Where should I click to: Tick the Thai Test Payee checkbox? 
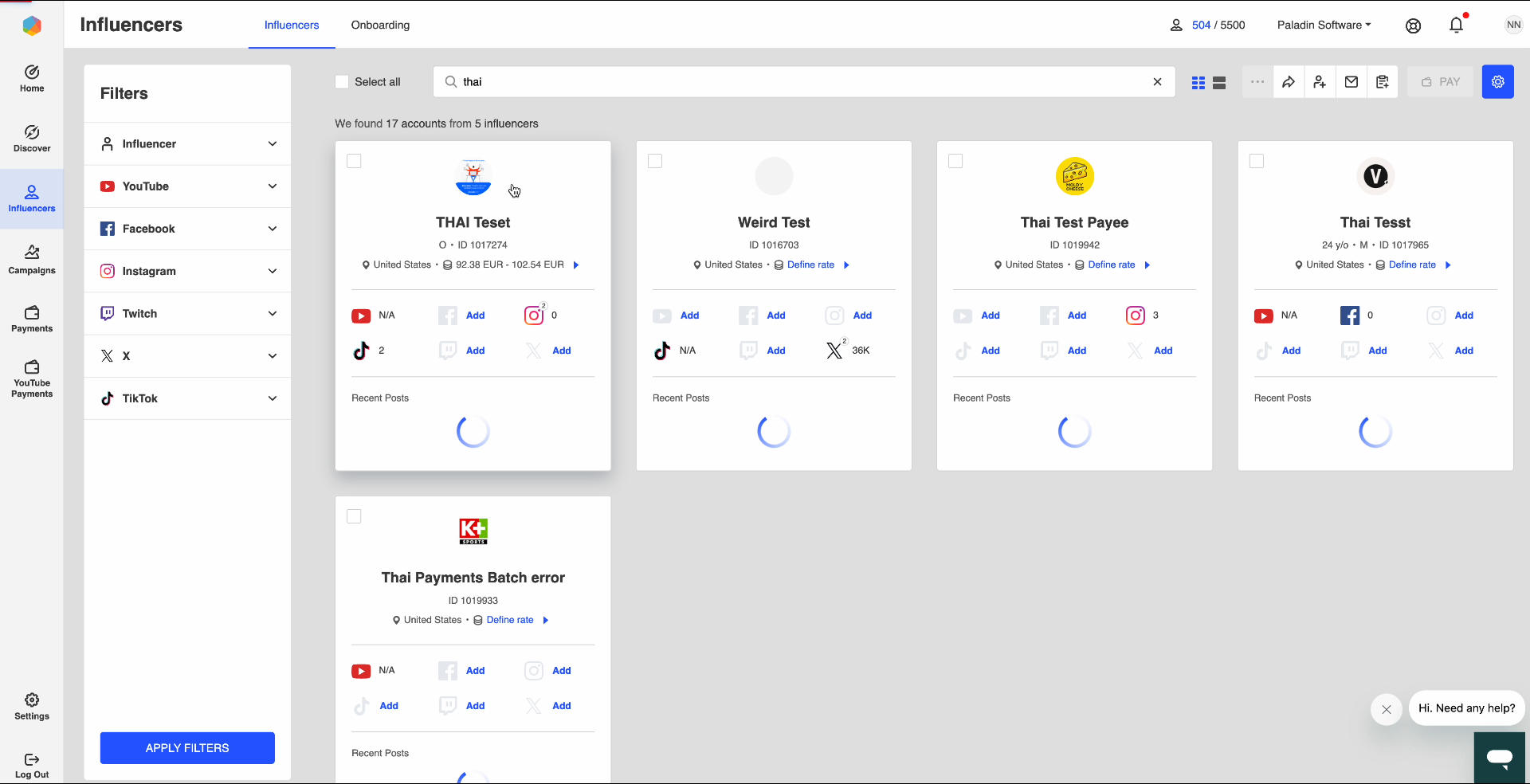pos(956,162)
